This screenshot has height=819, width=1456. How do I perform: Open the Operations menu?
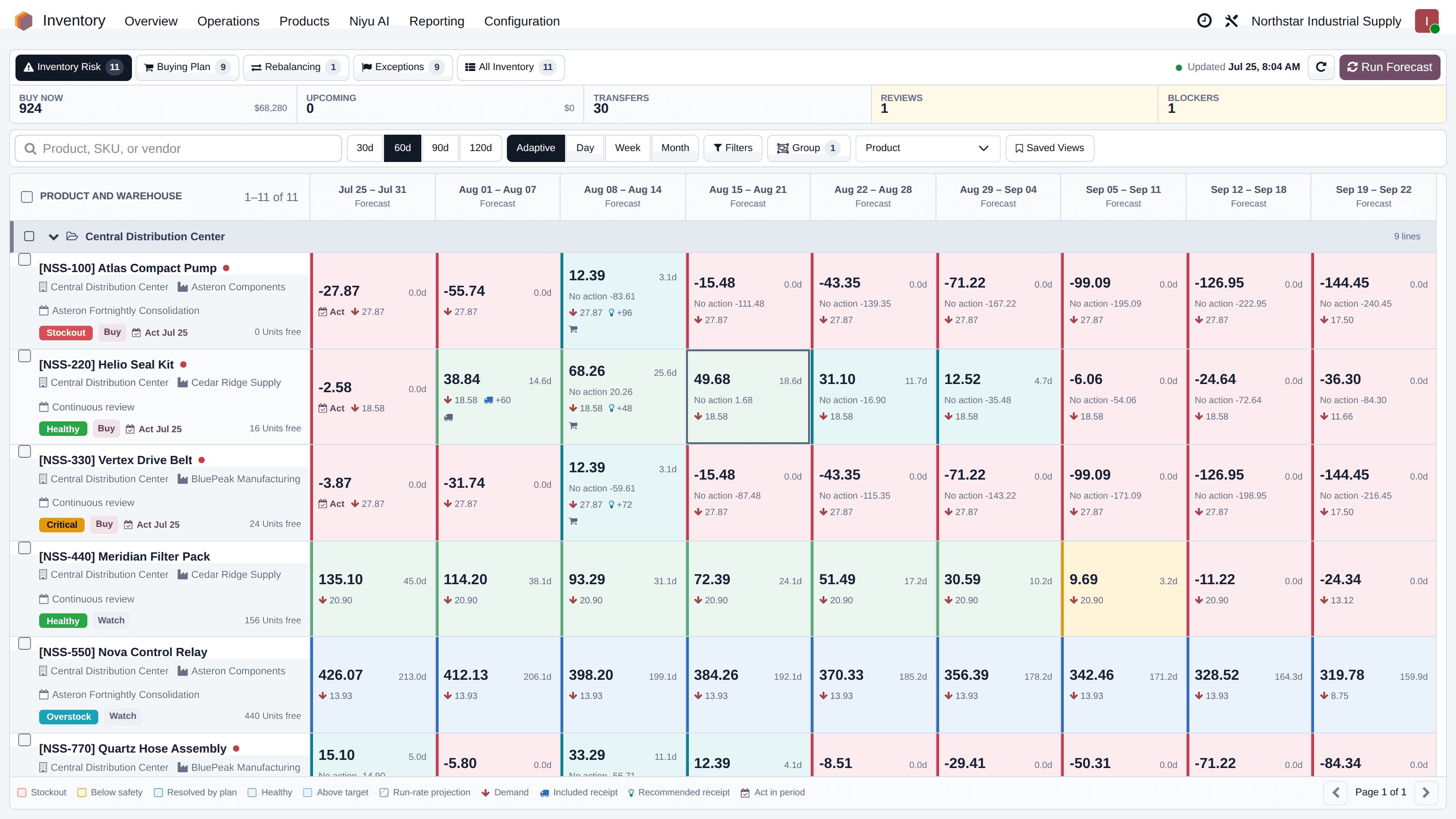coord(228,21)
